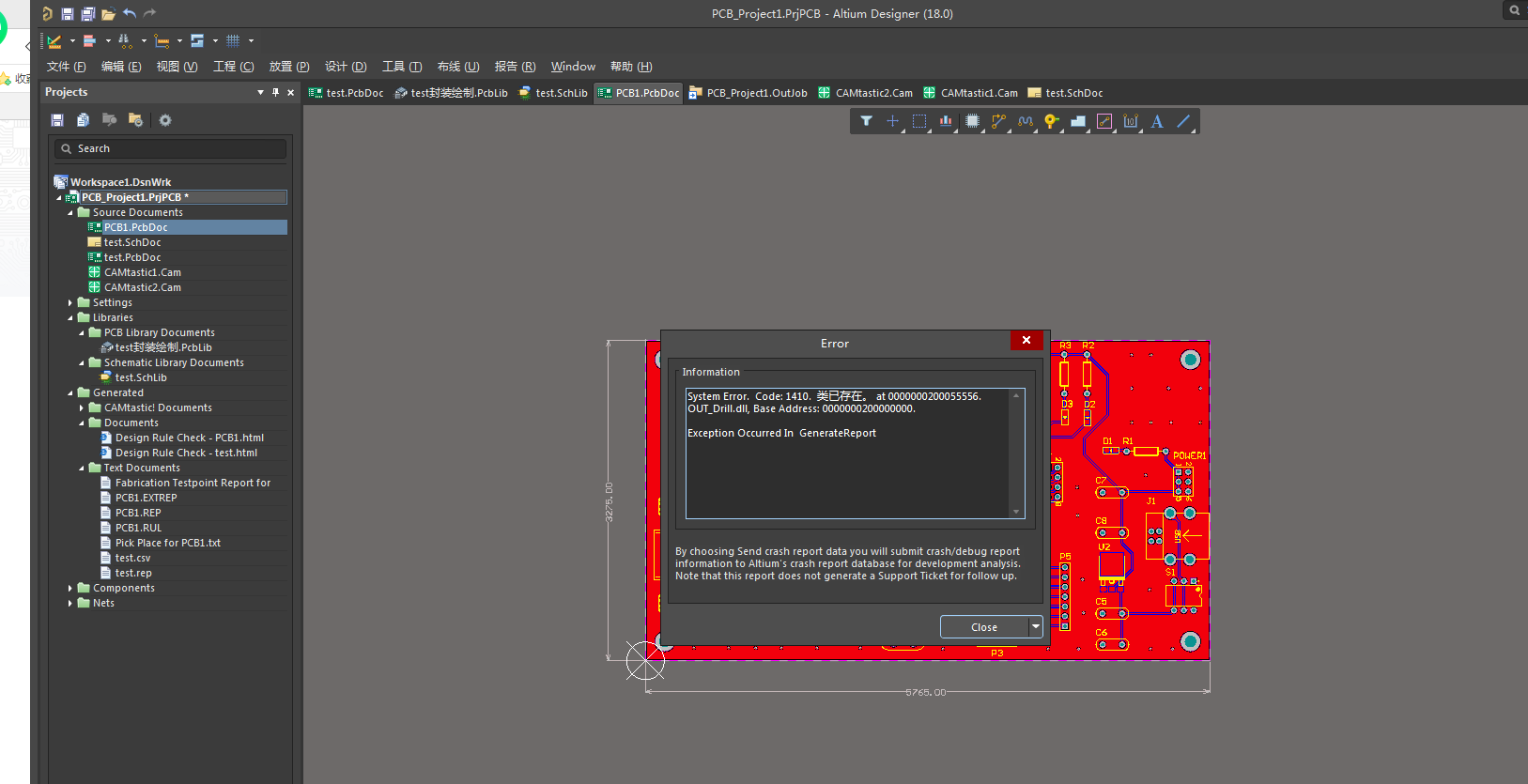Click the place dimension utility icon
Viewport: 1528px width, 784px height.
tap(162, 41)
